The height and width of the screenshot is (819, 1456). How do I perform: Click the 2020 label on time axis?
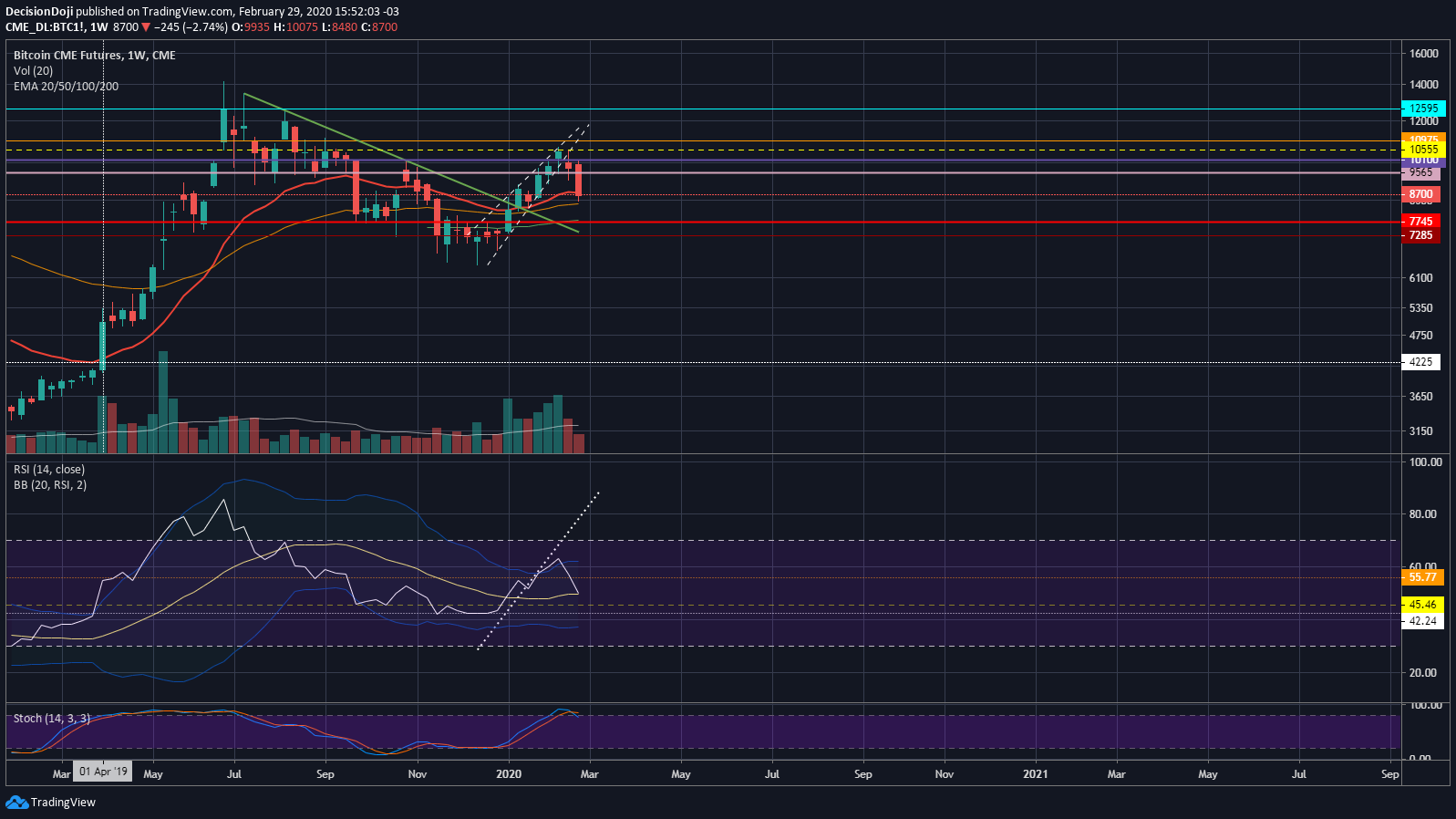coord(509,774)
